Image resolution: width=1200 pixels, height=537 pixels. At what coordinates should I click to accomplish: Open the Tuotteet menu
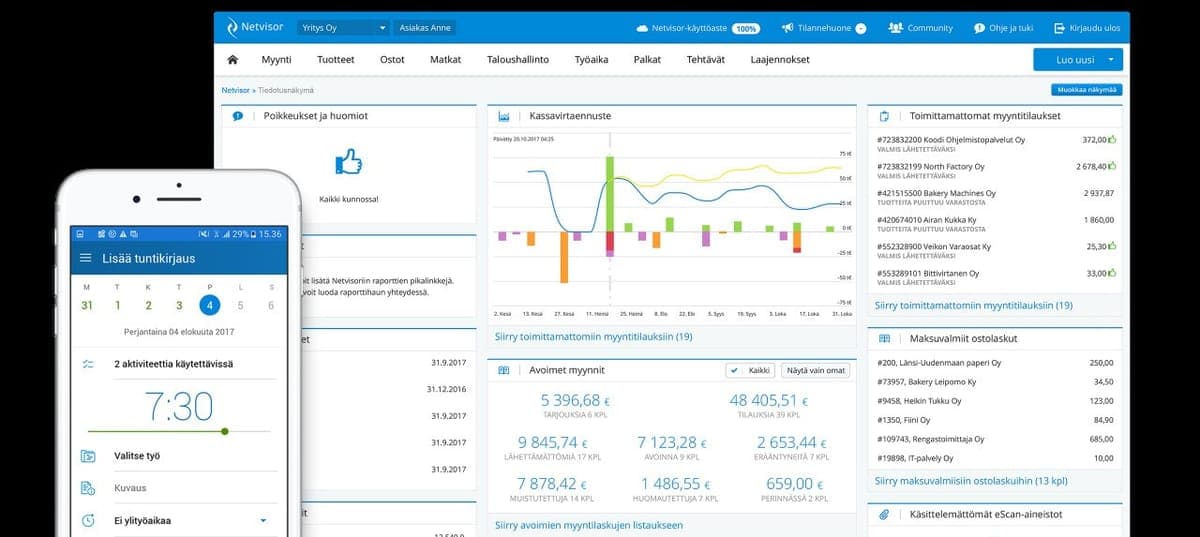(x=336, y=60)
